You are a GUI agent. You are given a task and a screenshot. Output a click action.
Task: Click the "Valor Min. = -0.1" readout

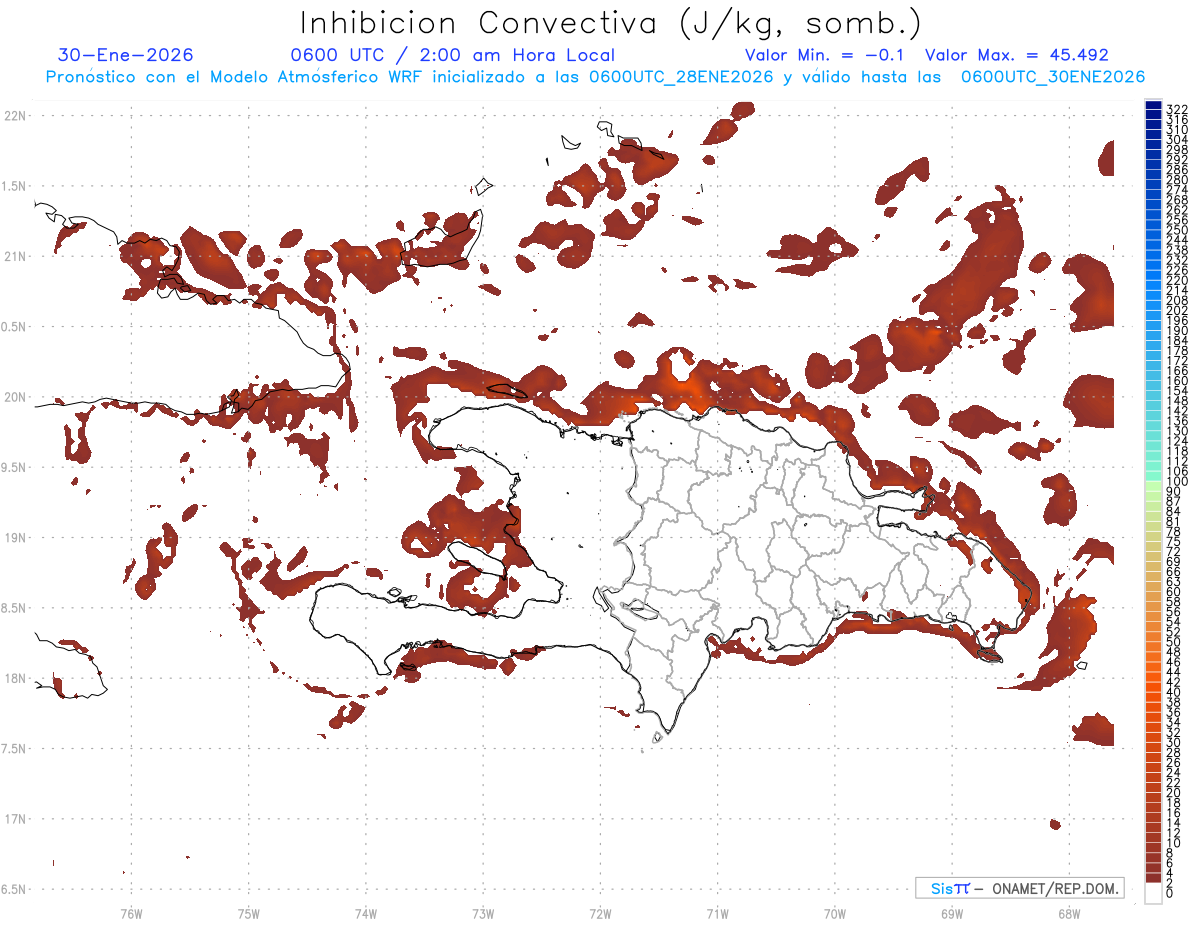824,55
